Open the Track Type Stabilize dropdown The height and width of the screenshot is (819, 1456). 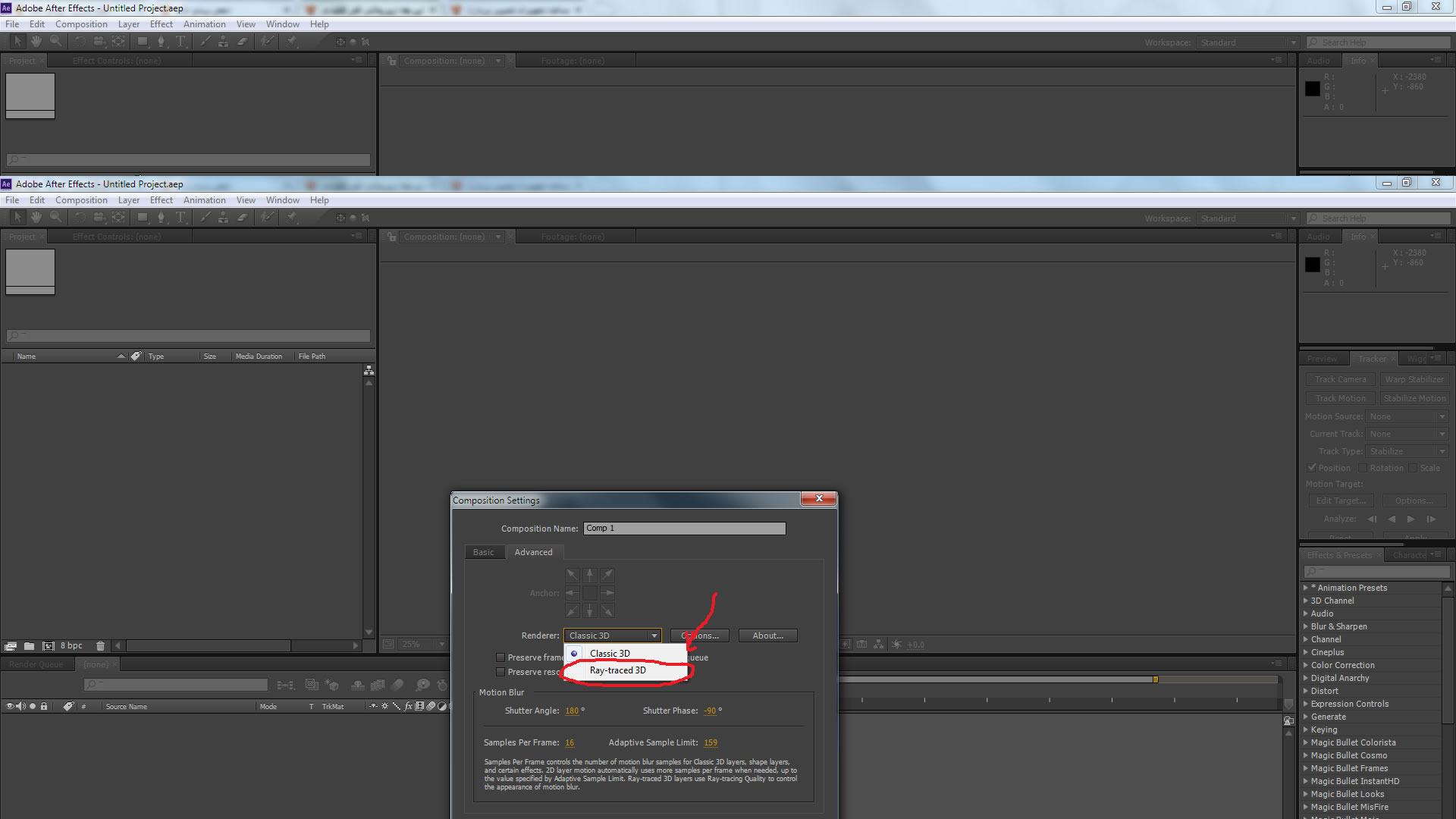click(1407, 451)
